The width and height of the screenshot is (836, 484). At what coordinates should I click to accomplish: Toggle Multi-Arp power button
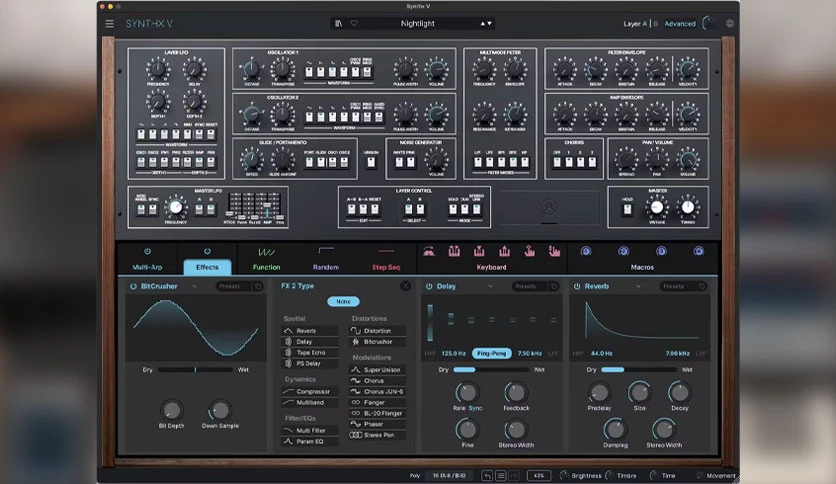pos(147,251)
